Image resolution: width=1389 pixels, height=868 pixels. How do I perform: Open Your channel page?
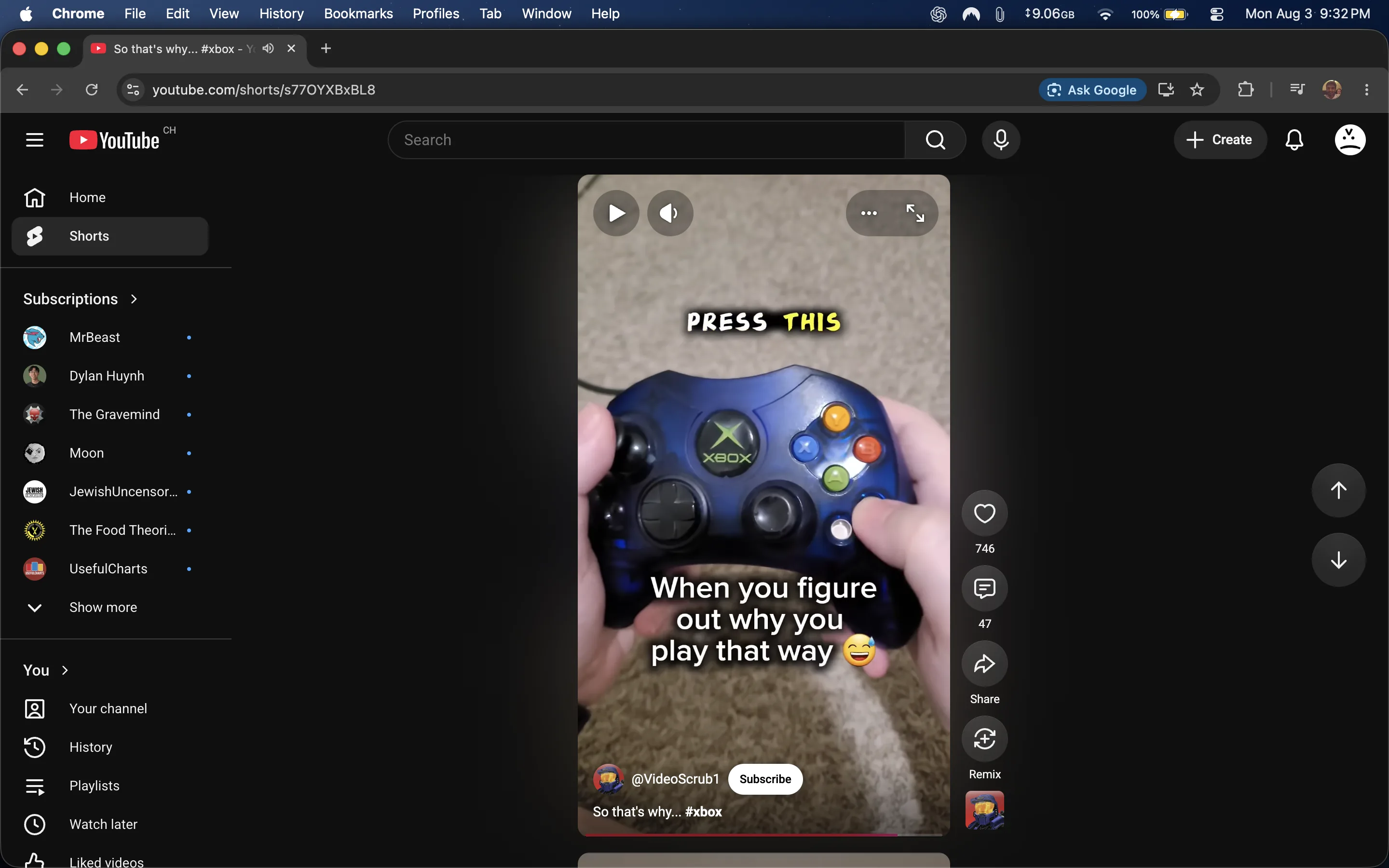(x=109, y=709)
